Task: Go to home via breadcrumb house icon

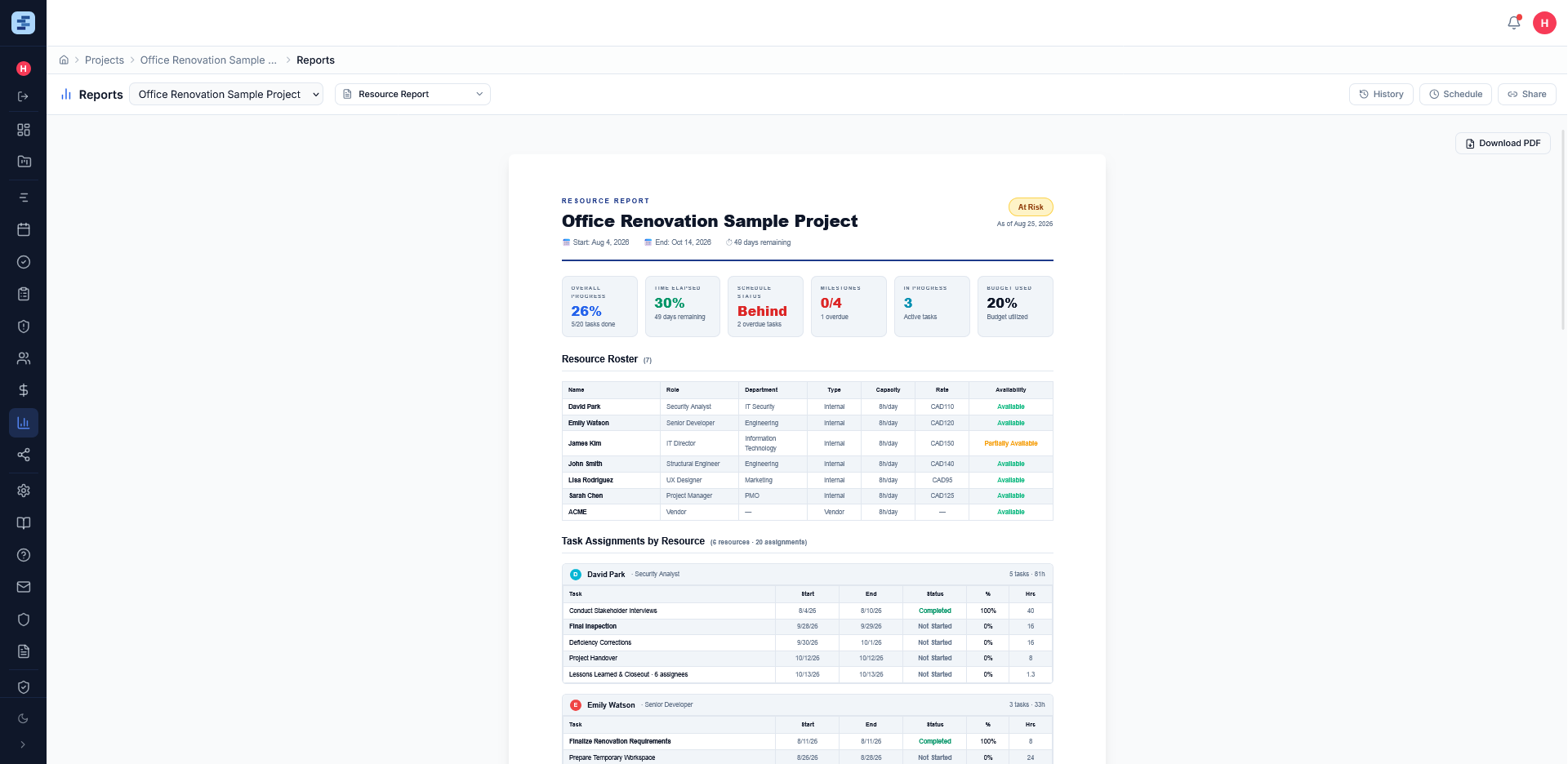Action: [64, 60]
